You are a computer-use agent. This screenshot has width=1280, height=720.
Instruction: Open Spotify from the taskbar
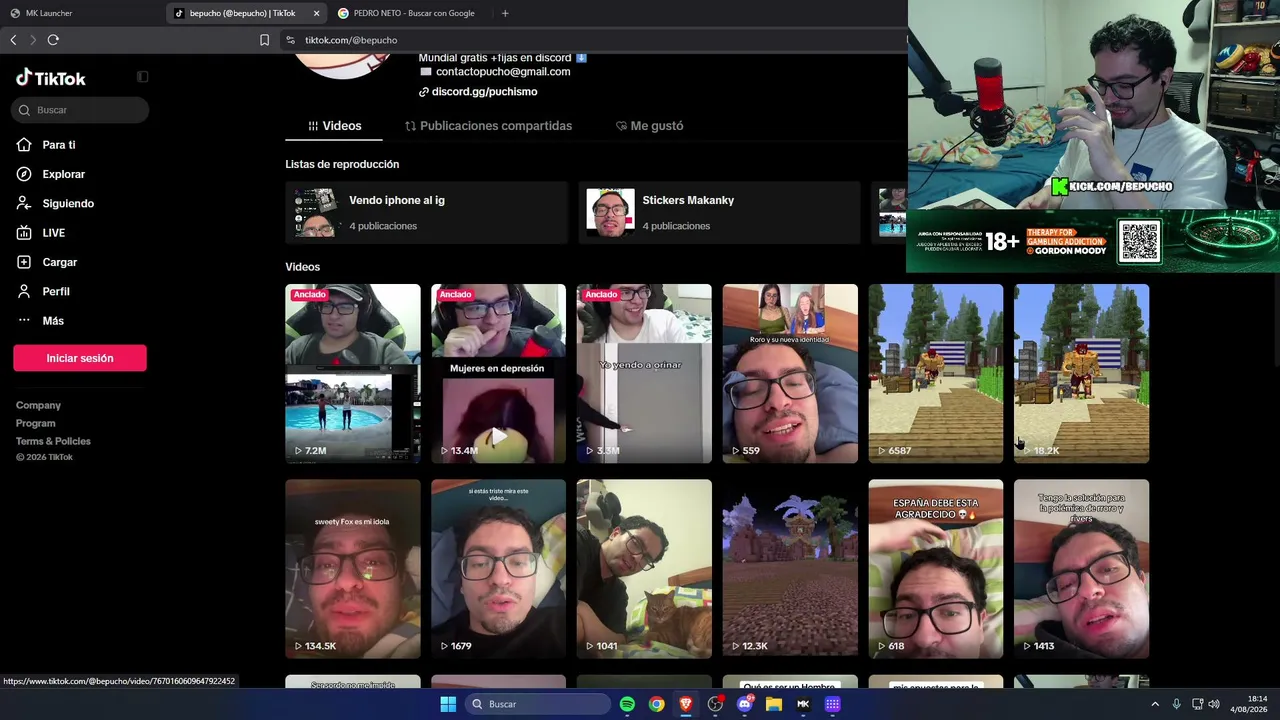(x=627, y=704)
